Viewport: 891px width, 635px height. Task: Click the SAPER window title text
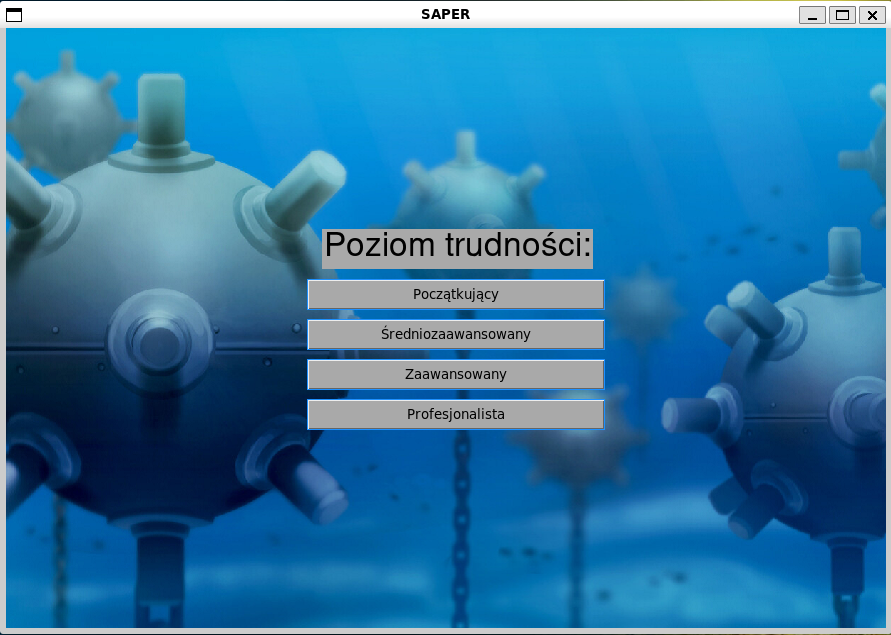pyautogui.click(x=446, y=14)
